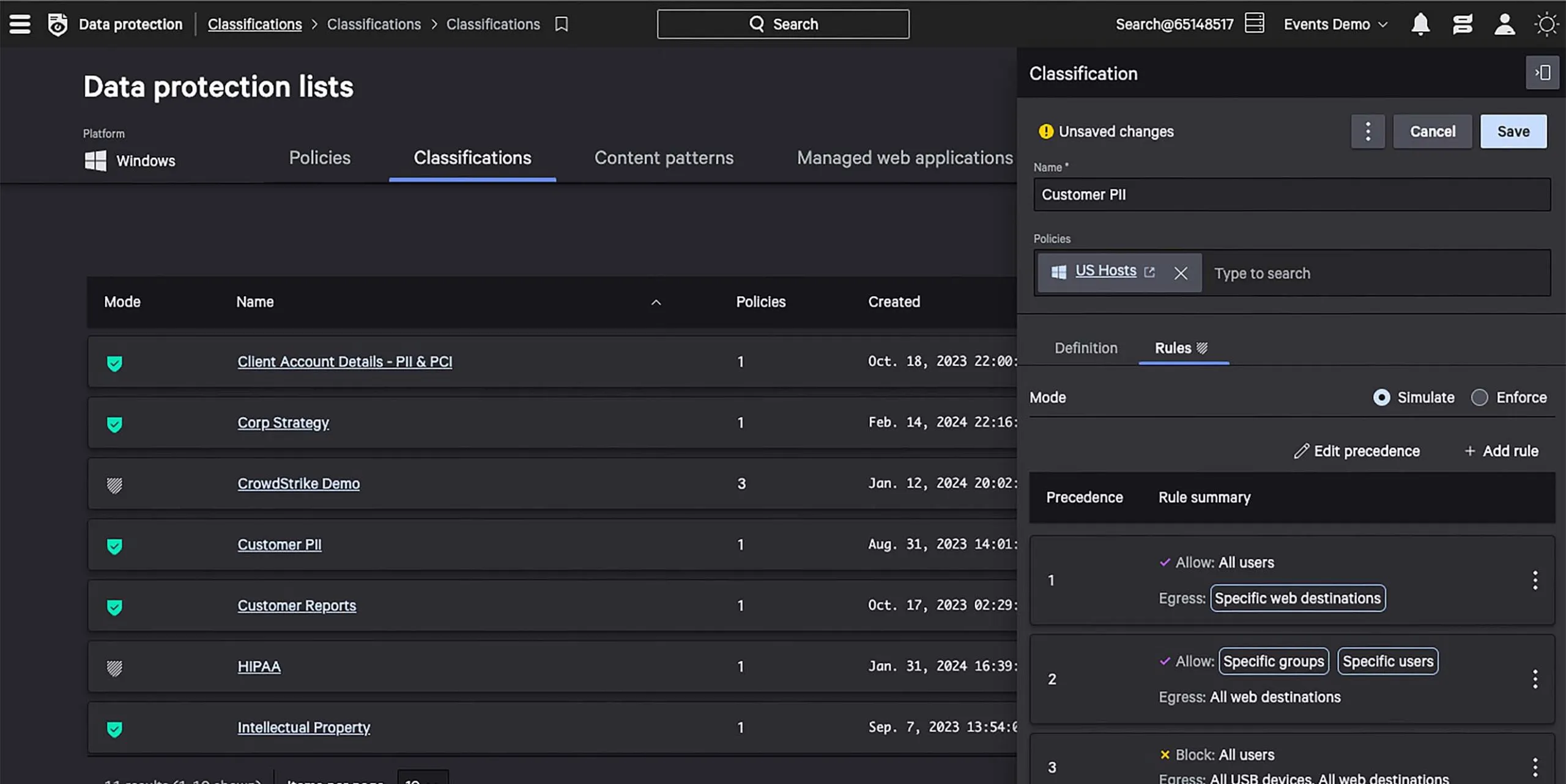
Task: Open the Definition tab in the panel
Action: (x=1086, y=348)
